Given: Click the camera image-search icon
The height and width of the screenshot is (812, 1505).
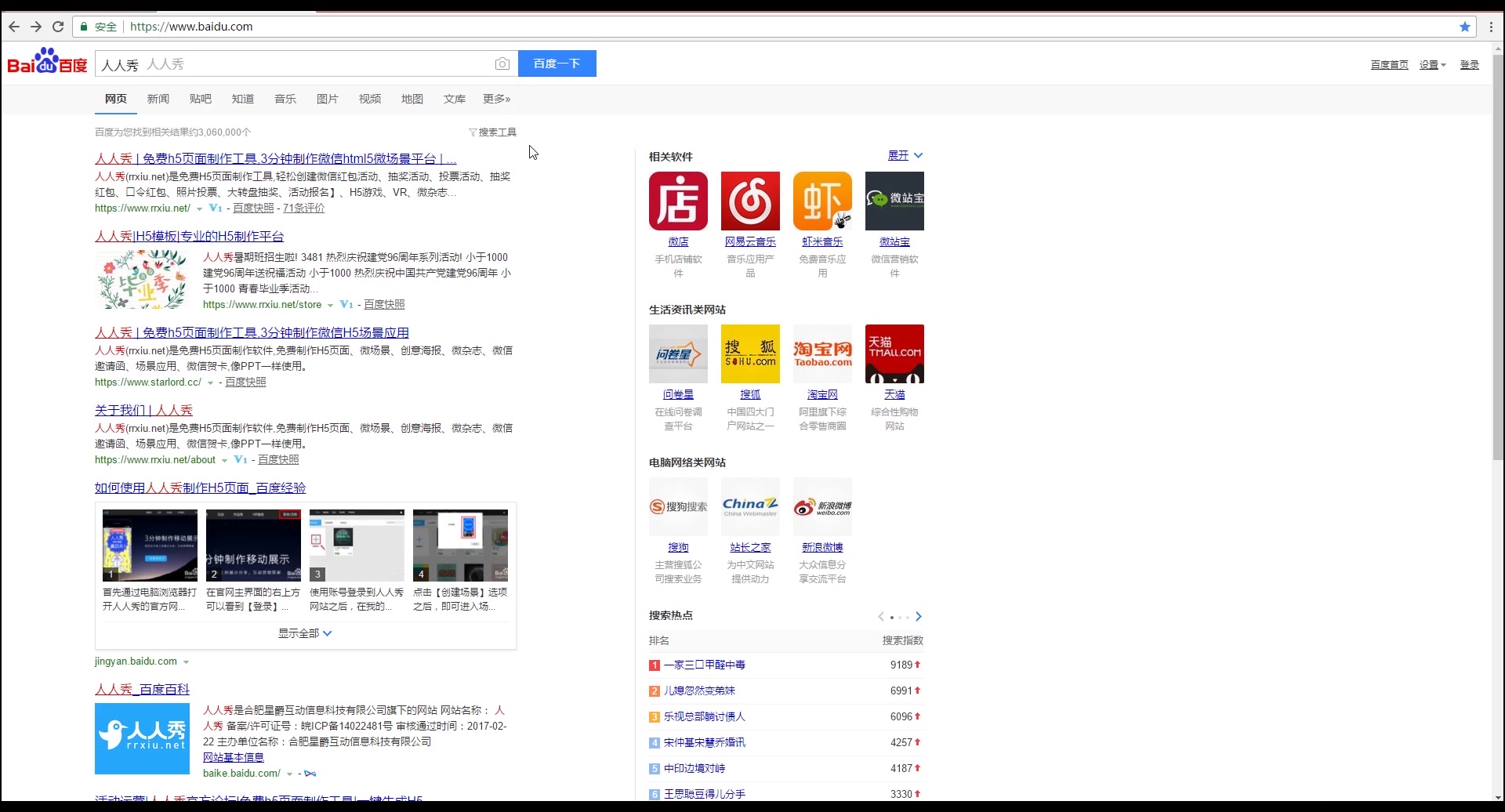Looking at the screenshot, I should [x=502, y=64].
